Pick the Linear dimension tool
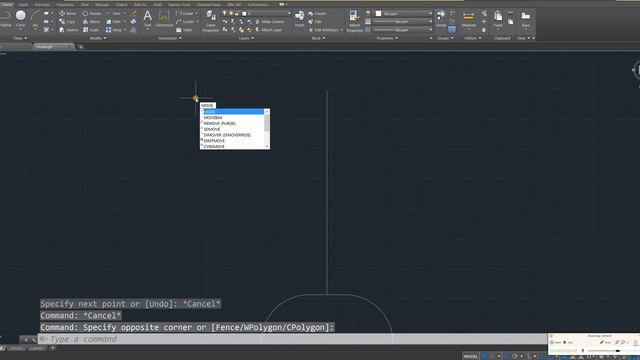Viewport: 640px width, 360px height. [x=184, y=13]
